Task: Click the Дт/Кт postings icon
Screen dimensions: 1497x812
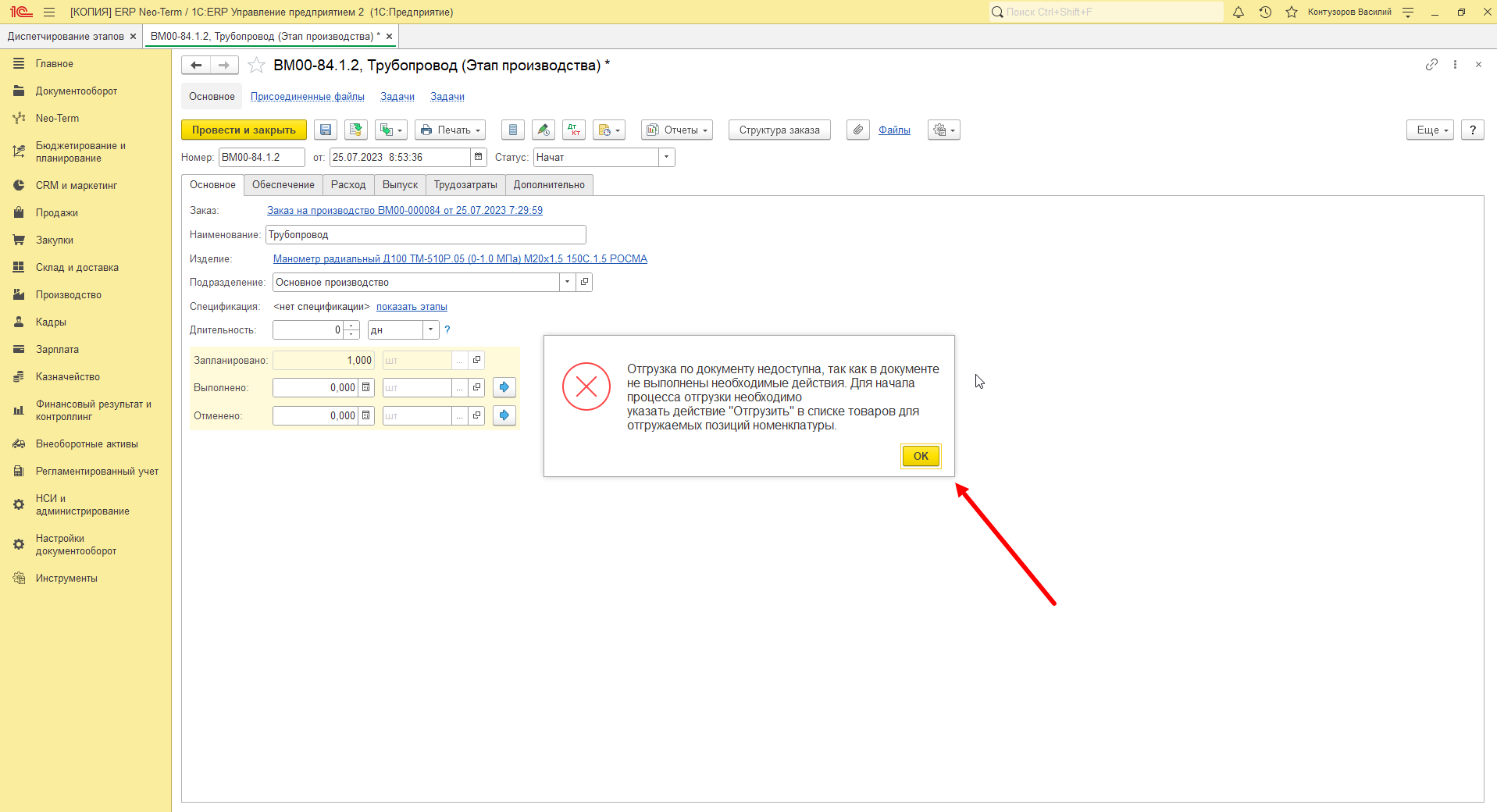Action: tap(574, 130)
